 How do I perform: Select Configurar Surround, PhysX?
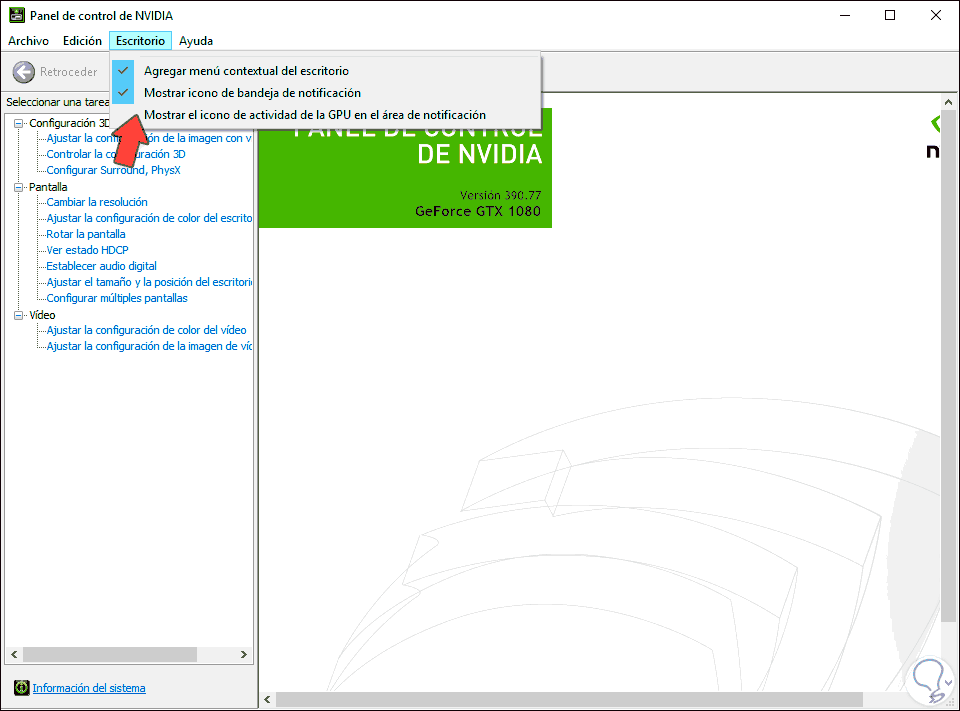pos(113,170)
